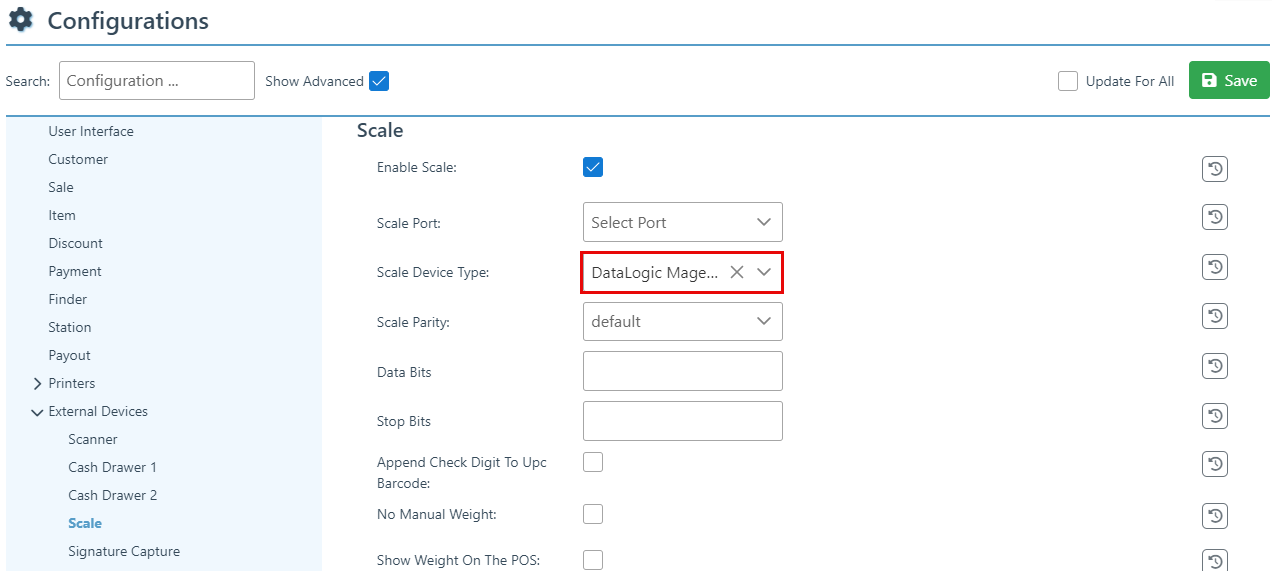The width and height of the screenshot is (1272, 571).
Task: Clear the Scale Device Type selection with X
Action: [737, 272]
